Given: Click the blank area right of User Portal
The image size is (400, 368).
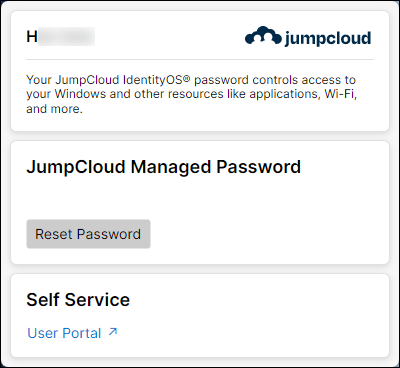Looking at the screenshot, I should pos(250,333).
